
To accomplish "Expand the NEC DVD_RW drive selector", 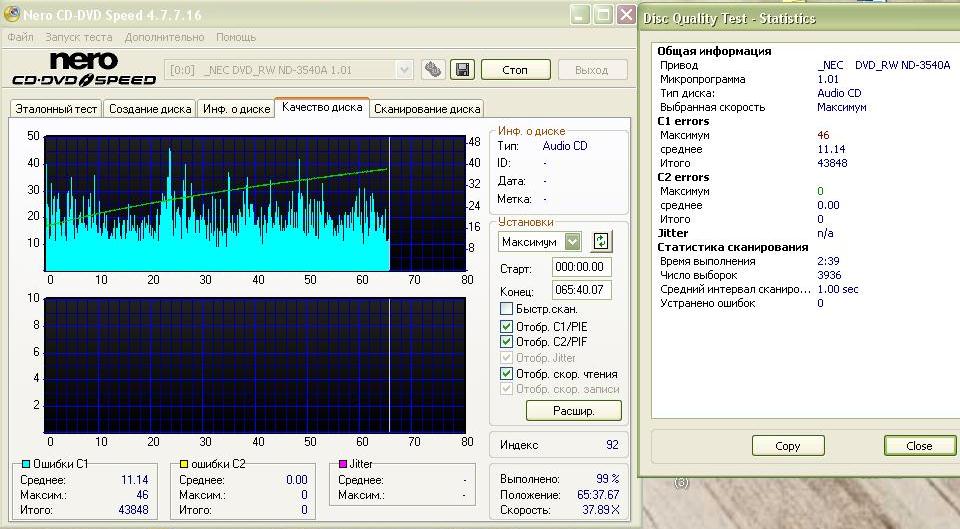I will coord(404,70).
